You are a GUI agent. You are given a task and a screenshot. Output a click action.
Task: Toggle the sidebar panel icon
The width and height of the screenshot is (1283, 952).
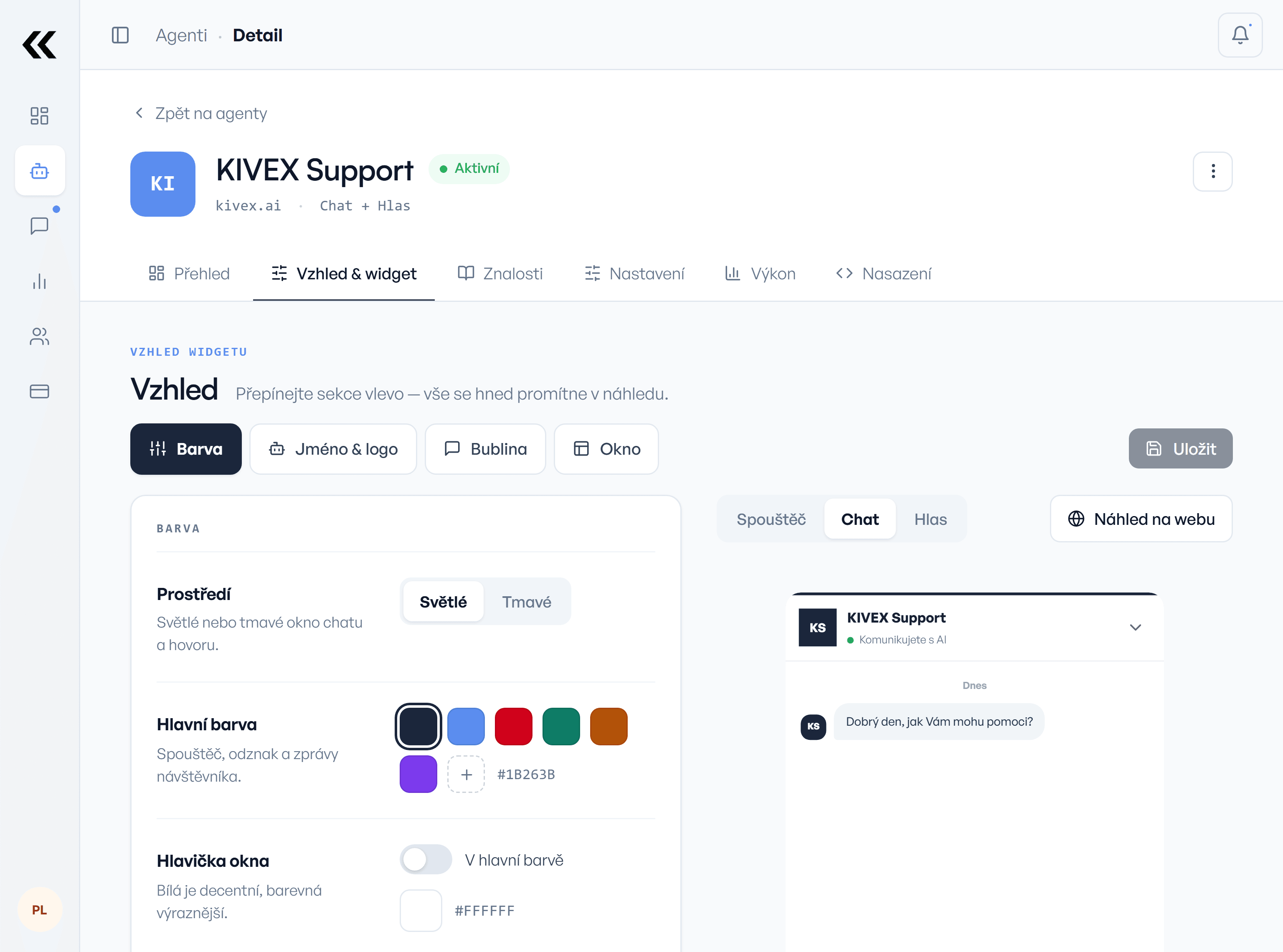[x=120, y=35]
